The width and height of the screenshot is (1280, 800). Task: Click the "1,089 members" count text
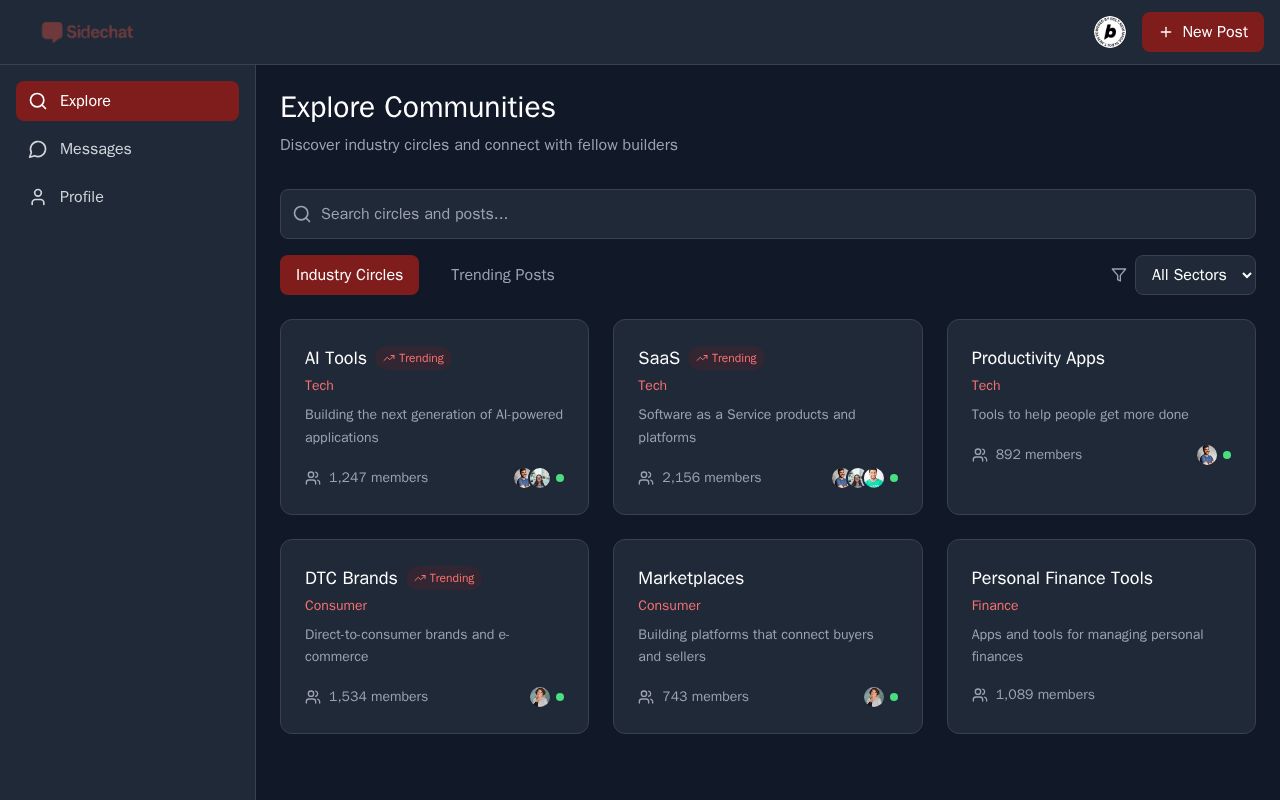[x=1045, y=695]
